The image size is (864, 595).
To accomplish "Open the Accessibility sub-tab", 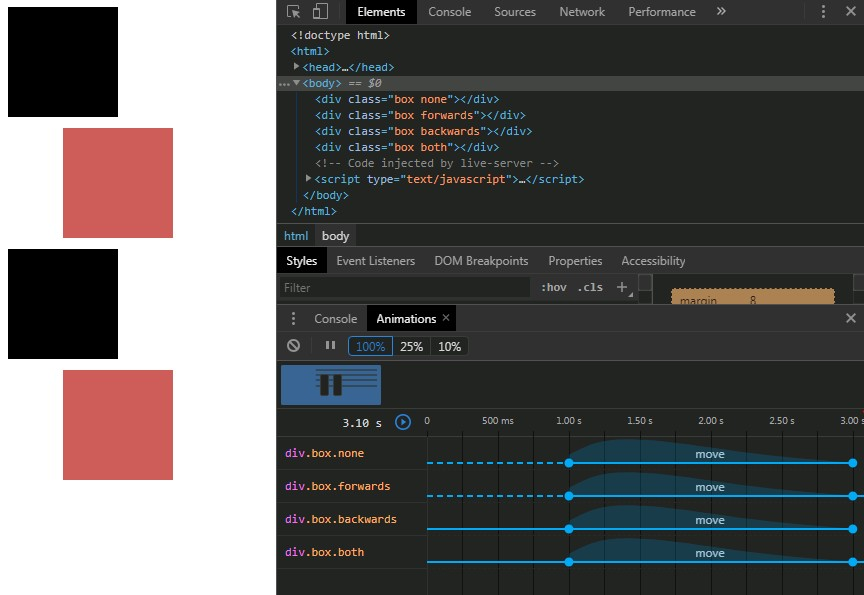I will pyautogui.click(x=653, y=261).
